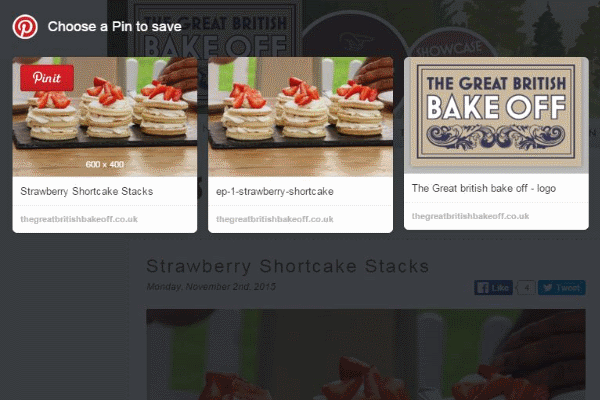The width and height of the screenshot is (600, 400).
Task: Click the 'Choose a Pin to save' heading
Action: [114, 26]
